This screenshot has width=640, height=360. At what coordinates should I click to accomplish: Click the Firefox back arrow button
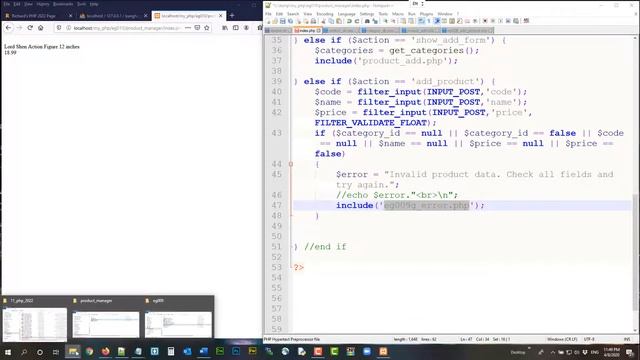pos(9,28)
